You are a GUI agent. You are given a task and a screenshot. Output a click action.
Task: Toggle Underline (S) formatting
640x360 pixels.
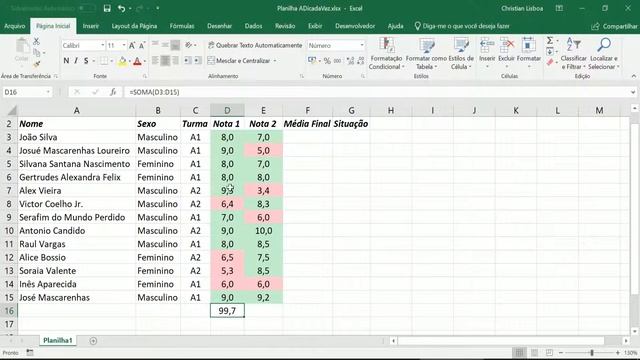point(86,61)
